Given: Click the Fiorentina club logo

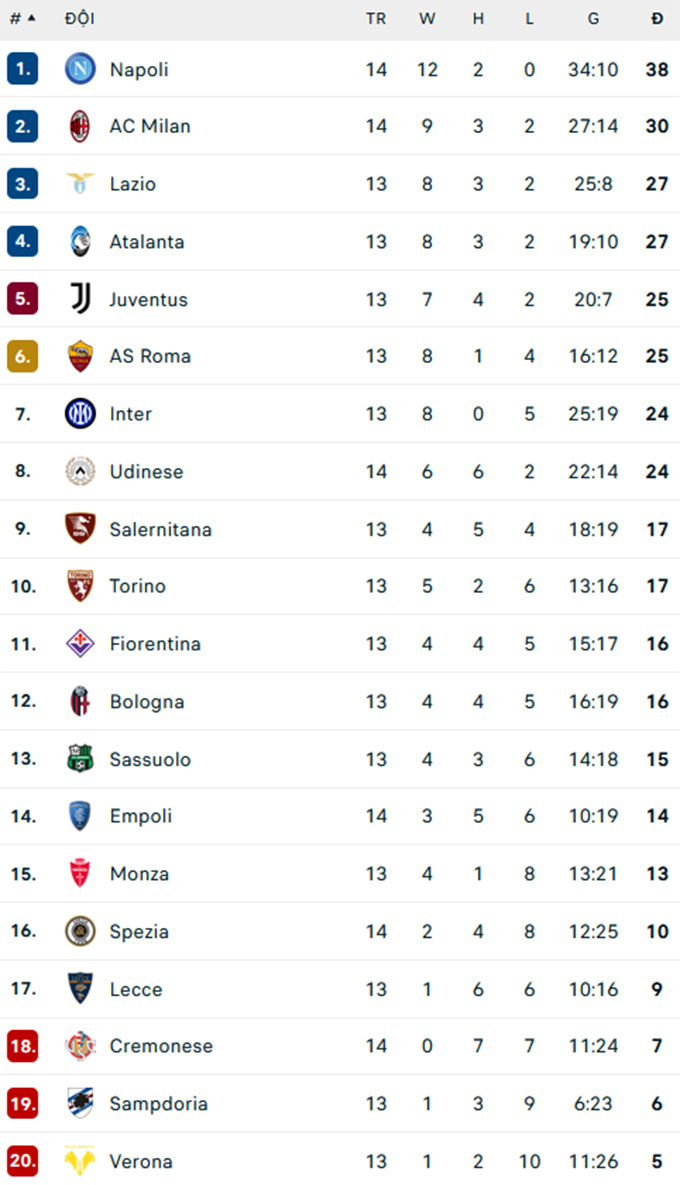Looking at the screenshot, I should [80, 643].
